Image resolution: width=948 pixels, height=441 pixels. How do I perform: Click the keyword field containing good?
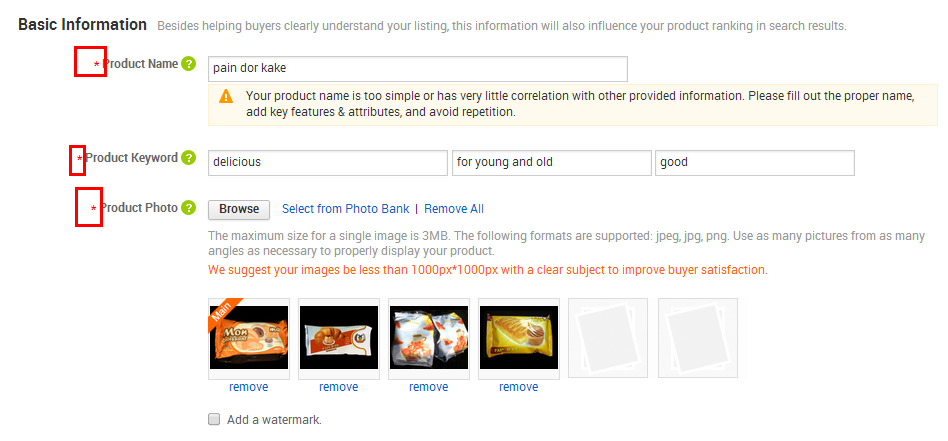pos(755,163)
